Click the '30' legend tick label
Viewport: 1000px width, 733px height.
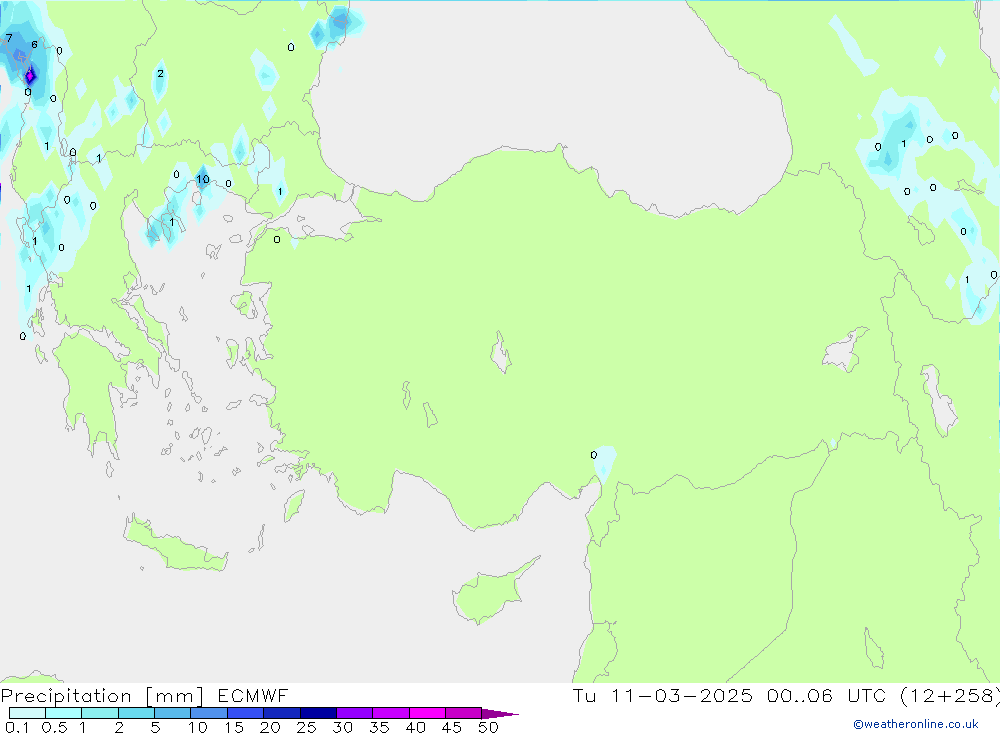tap(342, 727)
